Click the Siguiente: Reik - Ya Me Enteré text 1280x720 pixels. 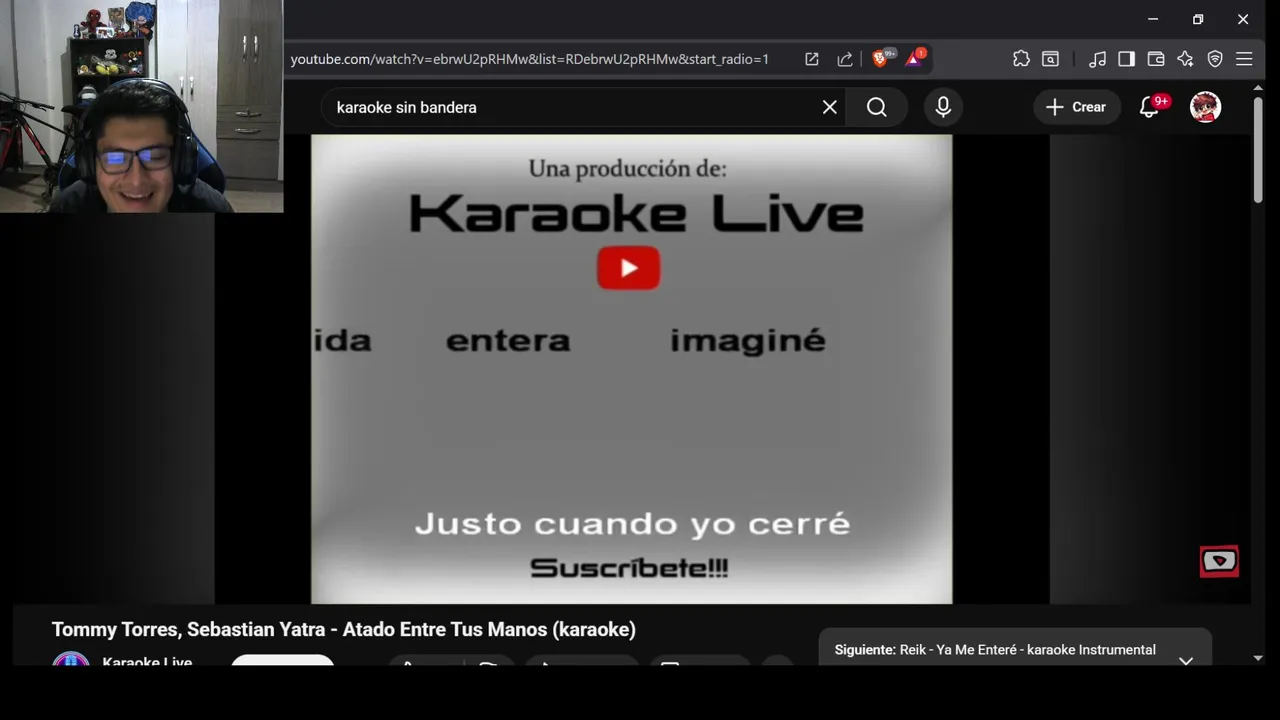click(x=995, y=650)
